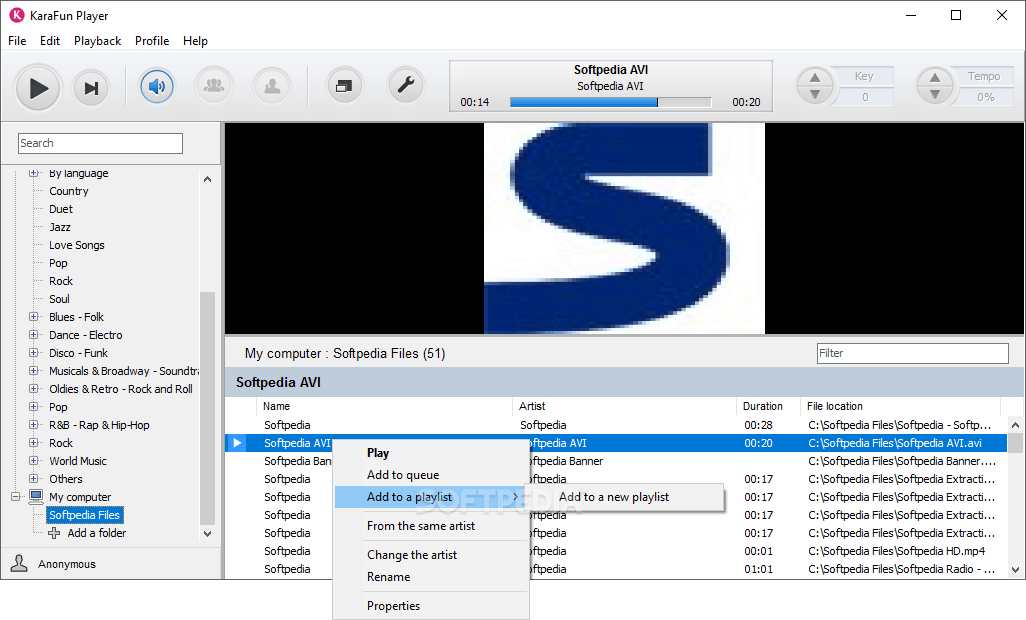Decrease Tempo with down arrow
The width and height of the screenshot is (1026, 620).
(x=935, y=95)
